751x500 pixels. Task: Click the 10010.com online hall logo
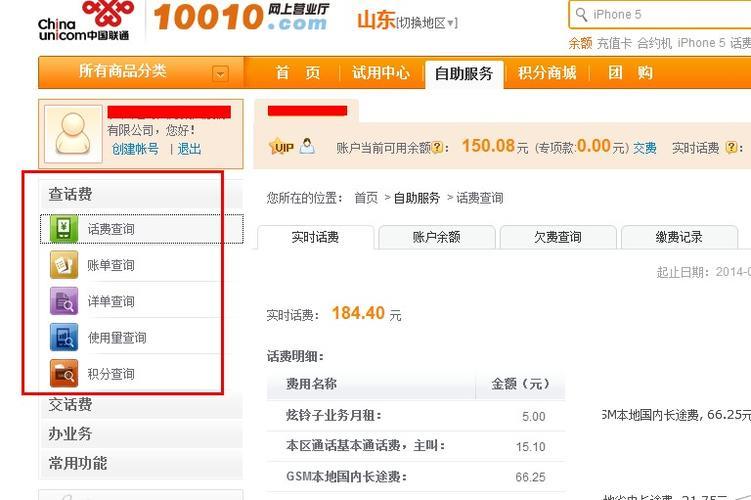(x=241, y=16)
